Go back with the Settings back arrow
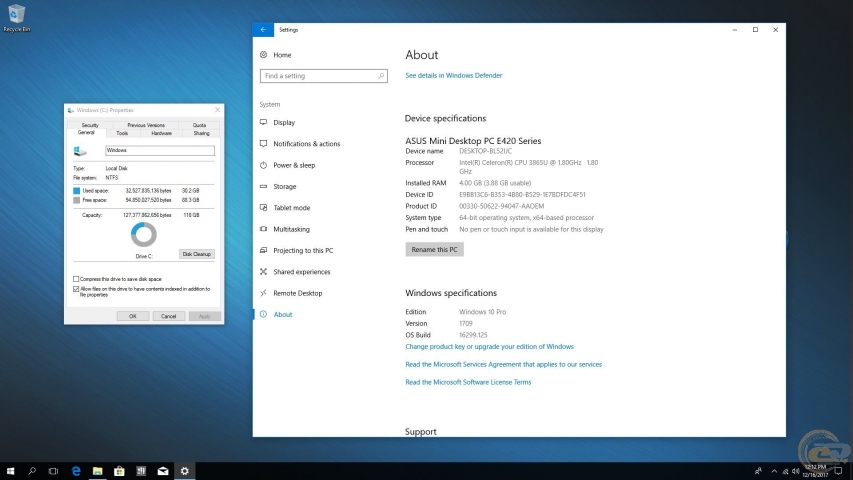Screen dimensions: 853x480 point(263,30)
